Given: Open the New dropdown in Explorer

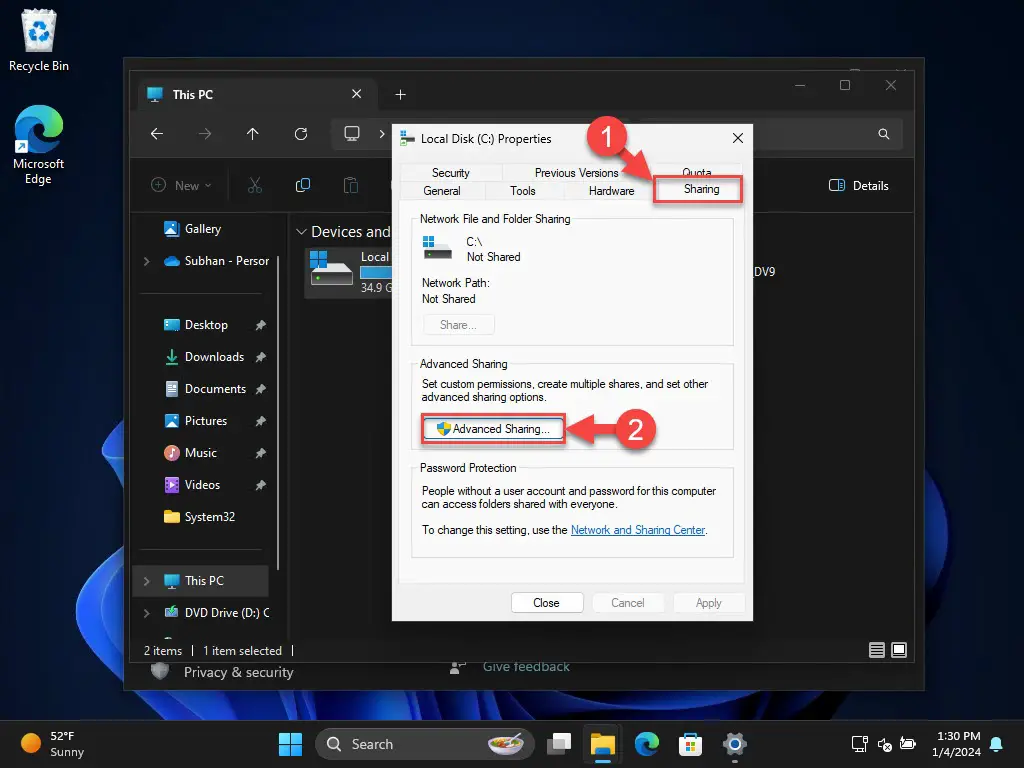Looking at the screenshot, I should coord(181,185).
